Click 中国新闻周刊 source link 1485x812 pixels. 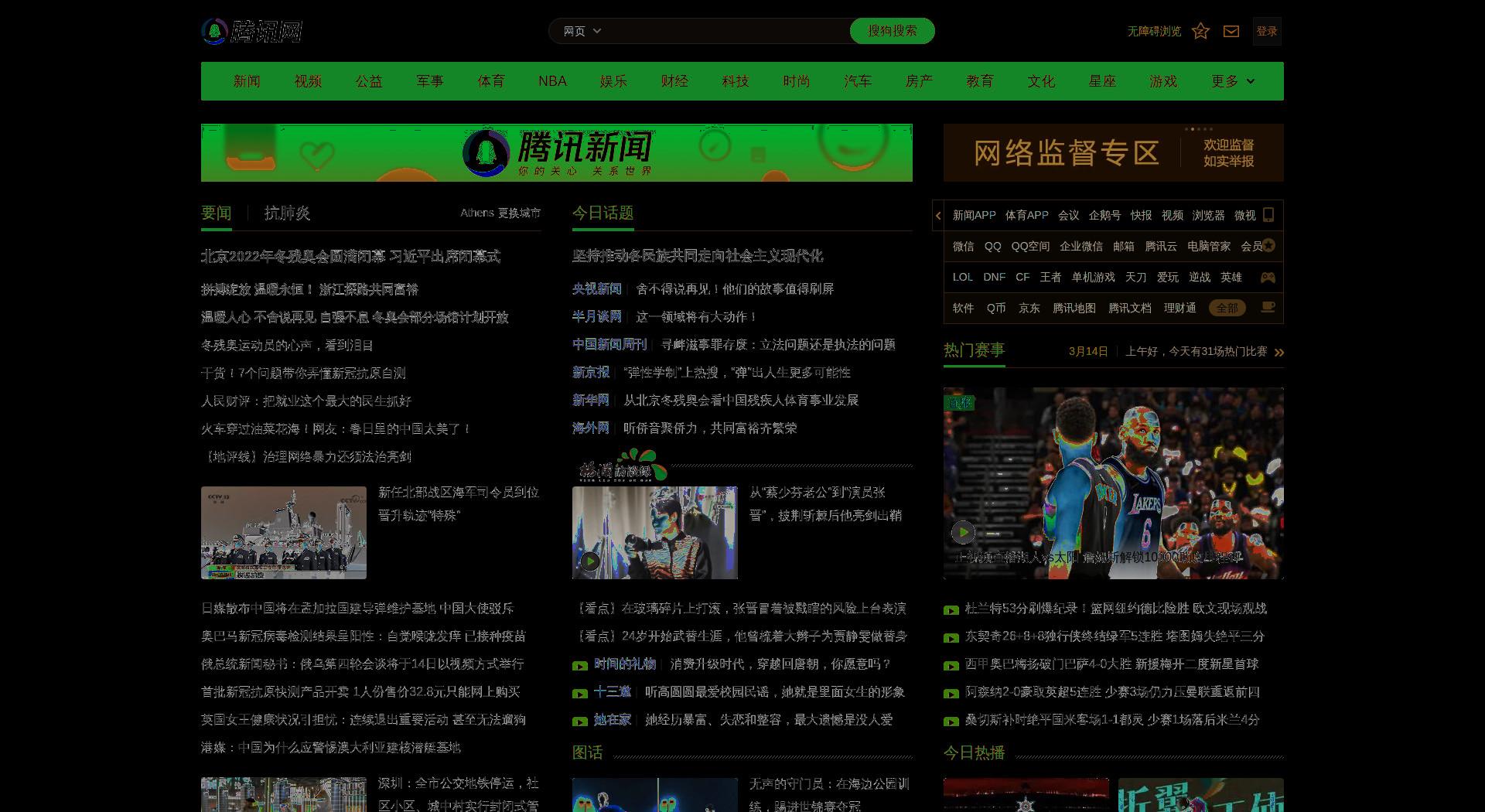[x=609, y=344]
